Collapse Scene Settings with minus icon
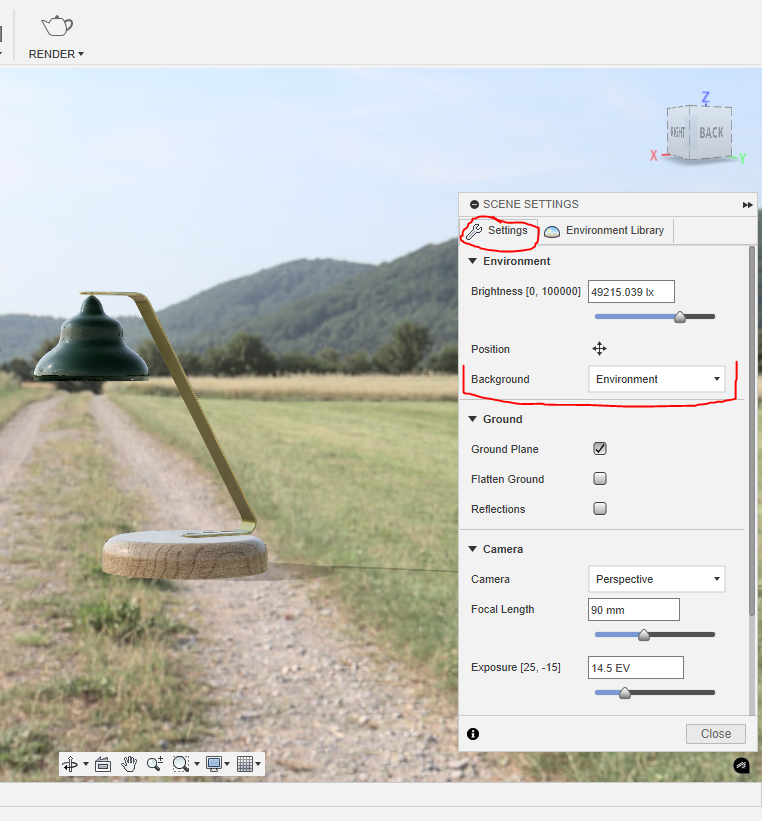This screenshot has height=821, width=762. (474, 205)
